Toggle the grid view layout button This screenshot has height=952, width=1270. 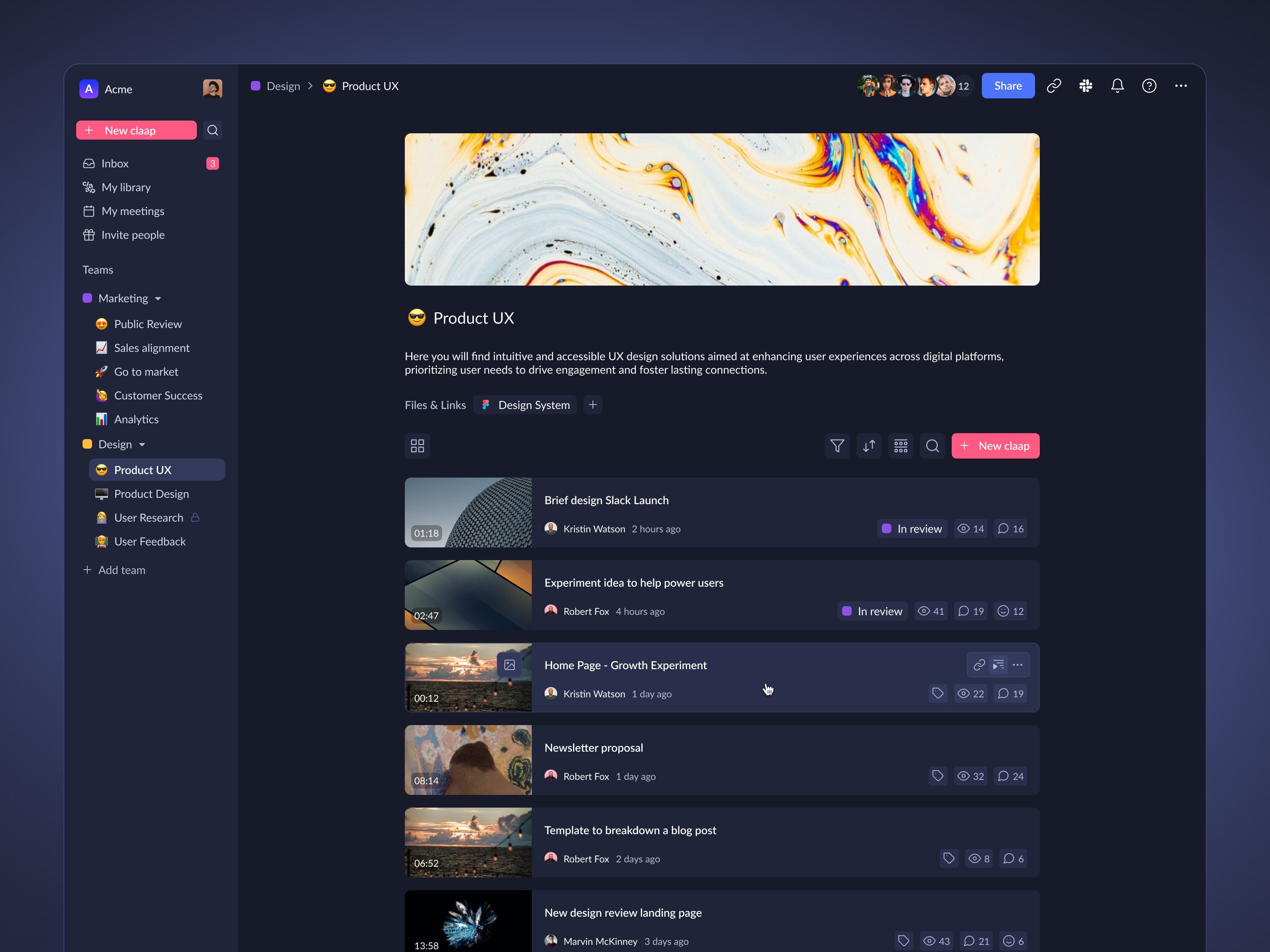click(418, 446)
